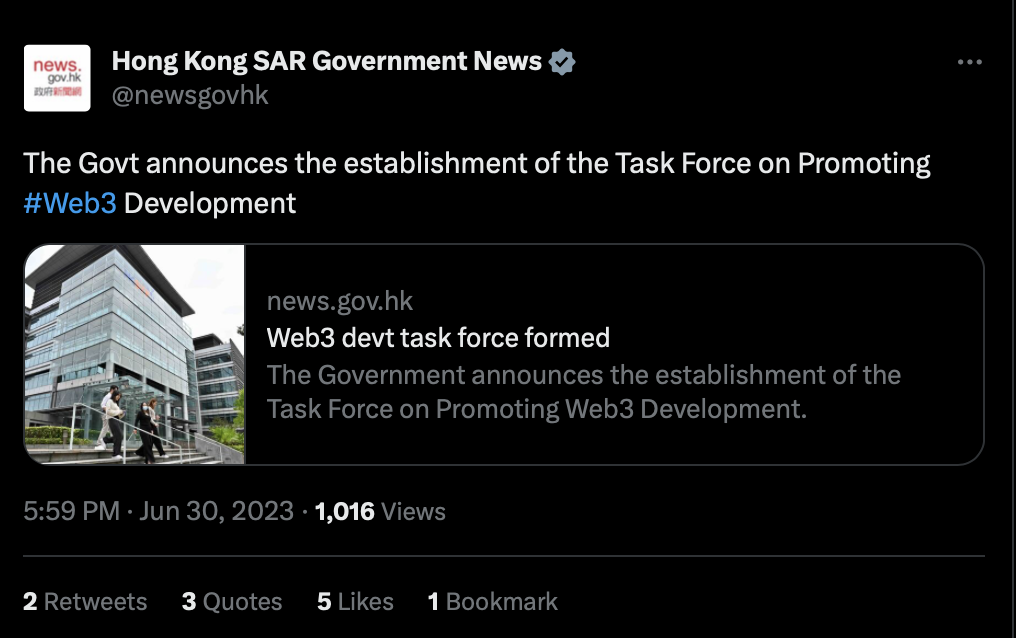Click the 1 Bookmark count
Image resolution: width=1016 pixels, height=638 pixels.
[x=492, y=602]
